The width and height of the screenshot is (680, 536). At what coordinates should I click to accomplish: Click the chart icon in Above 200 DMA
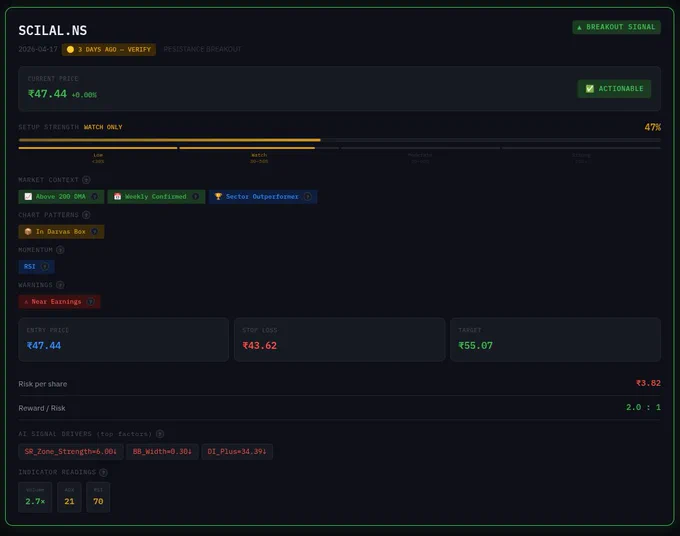(28, 196)
